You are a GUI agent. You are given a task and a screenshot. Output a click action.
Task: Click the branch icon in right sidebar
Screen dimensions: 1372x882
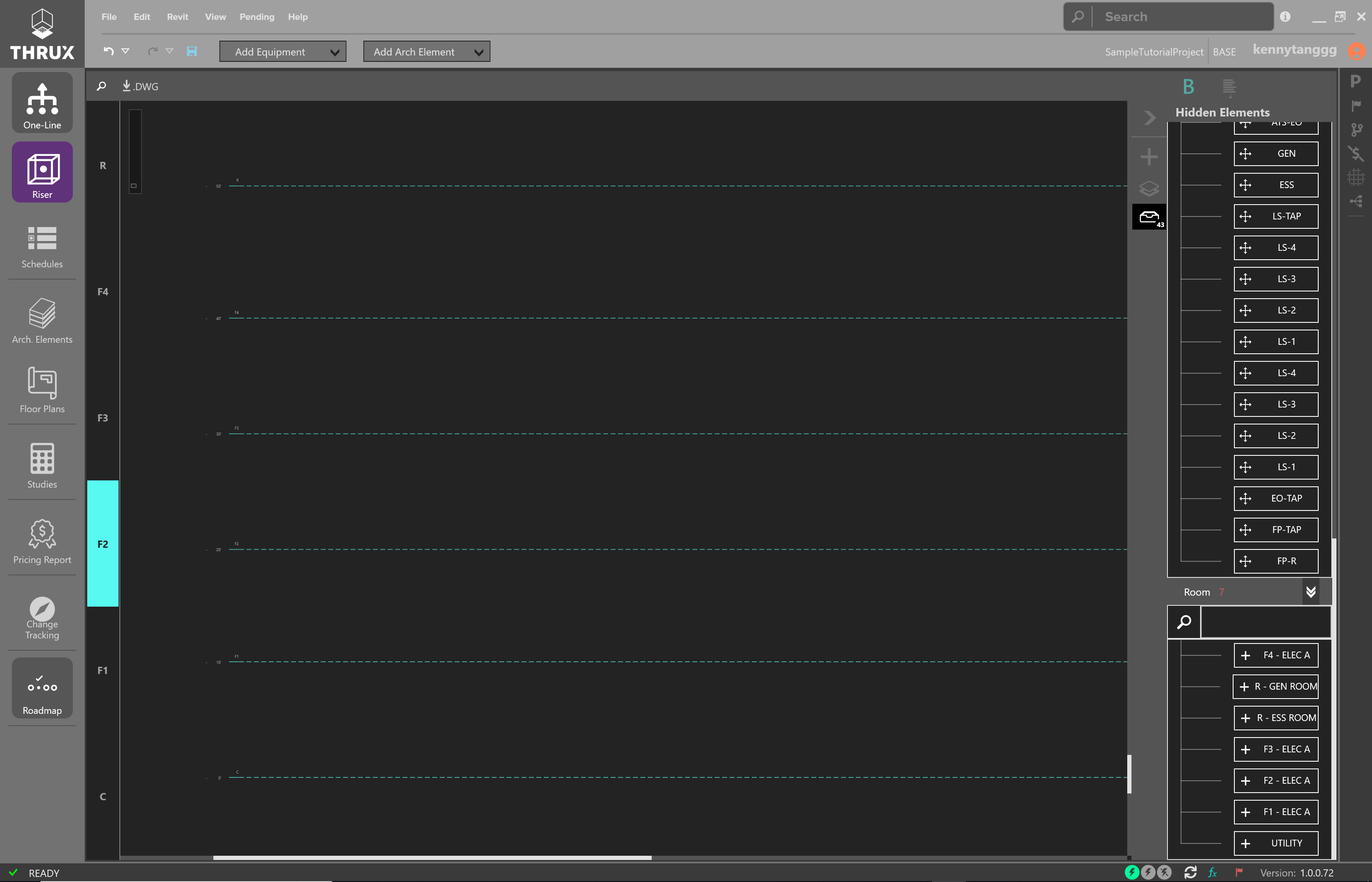click(1356, 130)
